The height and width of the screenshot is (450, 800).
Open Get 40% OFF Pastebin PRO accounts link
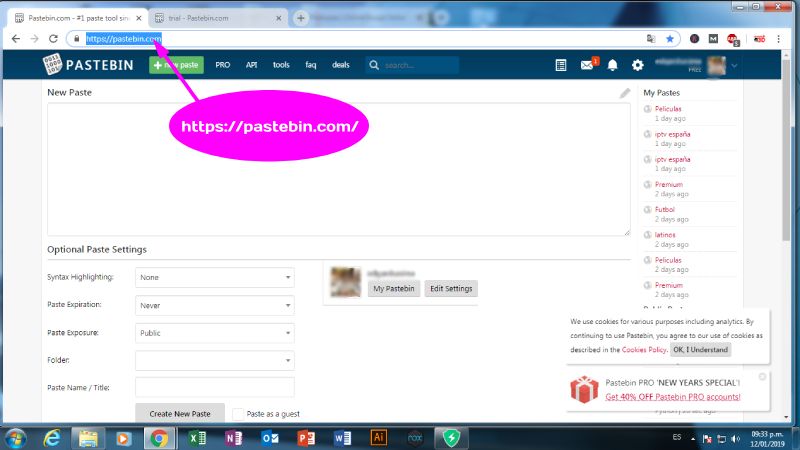click(672, 396)
